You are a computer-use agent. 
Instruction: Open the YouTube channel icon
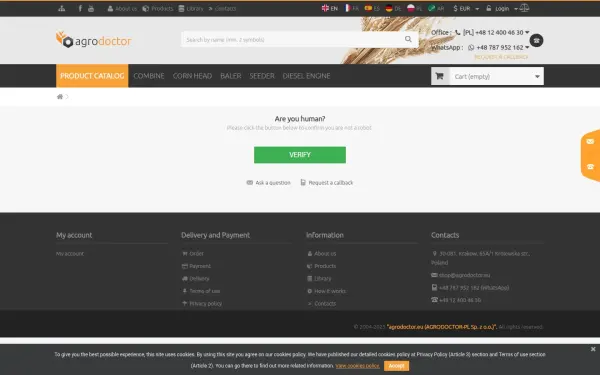pyautogui.click(x=91, y=8)
